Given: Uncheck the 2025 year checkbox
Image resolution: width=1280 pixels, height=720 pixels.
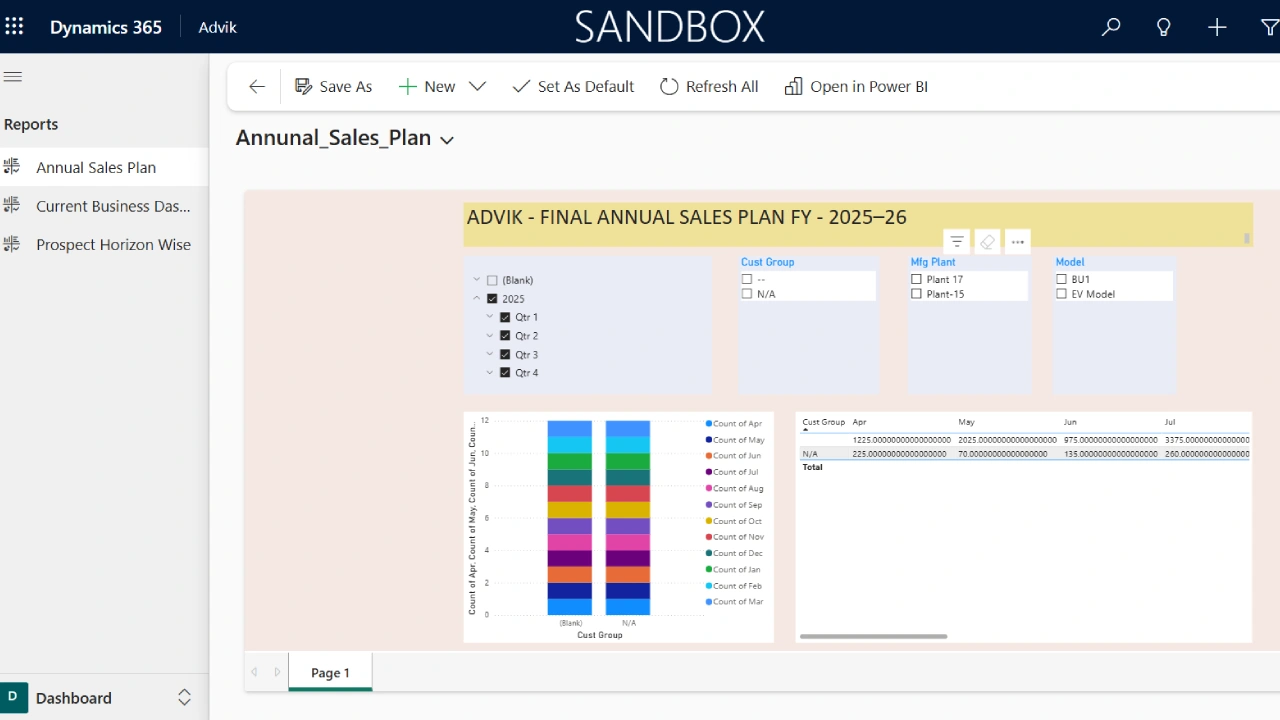Looking at the screenshot, I should tap(492, 299).
